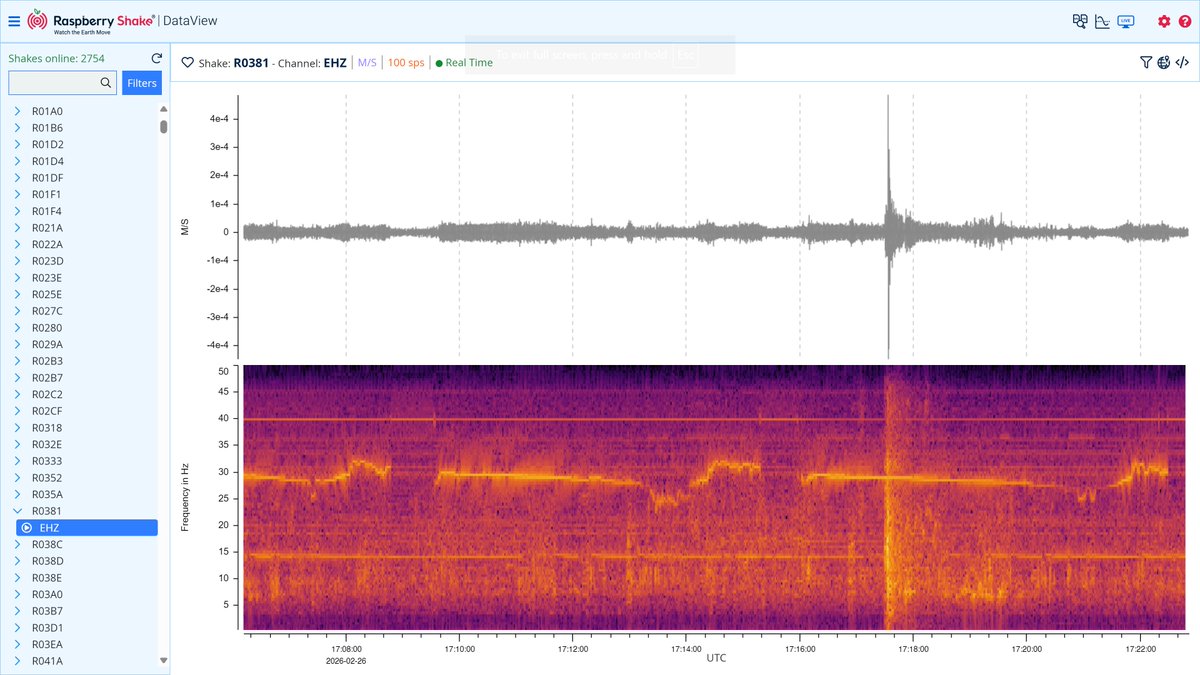Image resolution: width=1200 pixels, height=675 pixels.
Task: Favorite Shake R0381 with heart icon
Action: pyautogui.click(x=187, y=62)
